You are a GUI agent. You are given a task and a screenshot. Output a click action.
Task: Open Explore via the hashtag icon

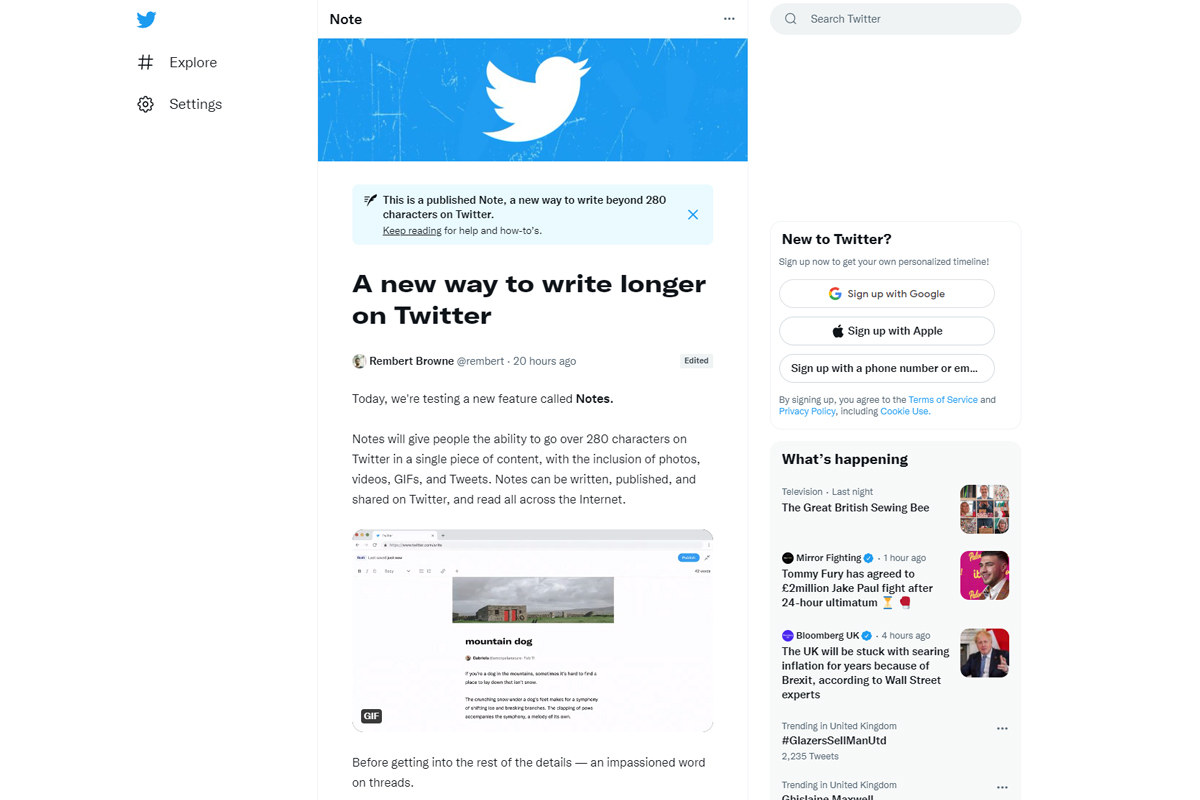click(146, 62)
